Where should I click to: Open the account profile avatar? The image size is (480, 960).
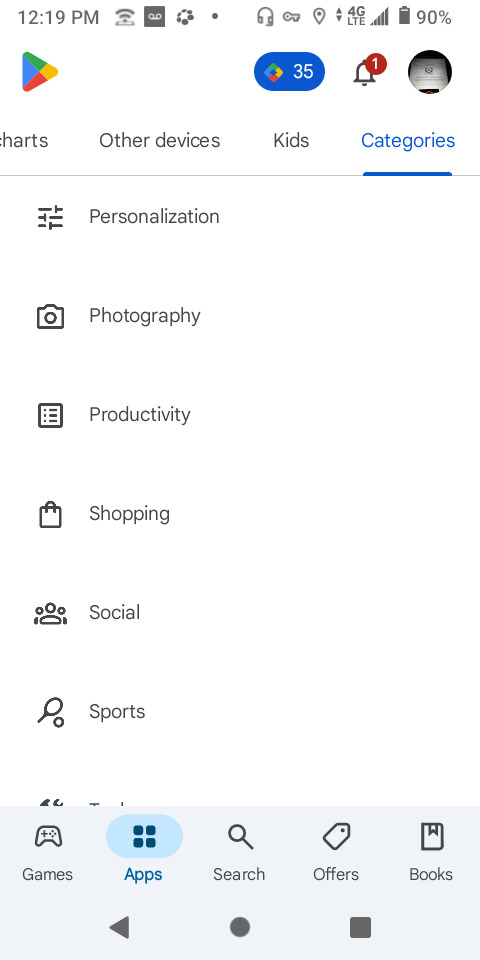(430, 72)
